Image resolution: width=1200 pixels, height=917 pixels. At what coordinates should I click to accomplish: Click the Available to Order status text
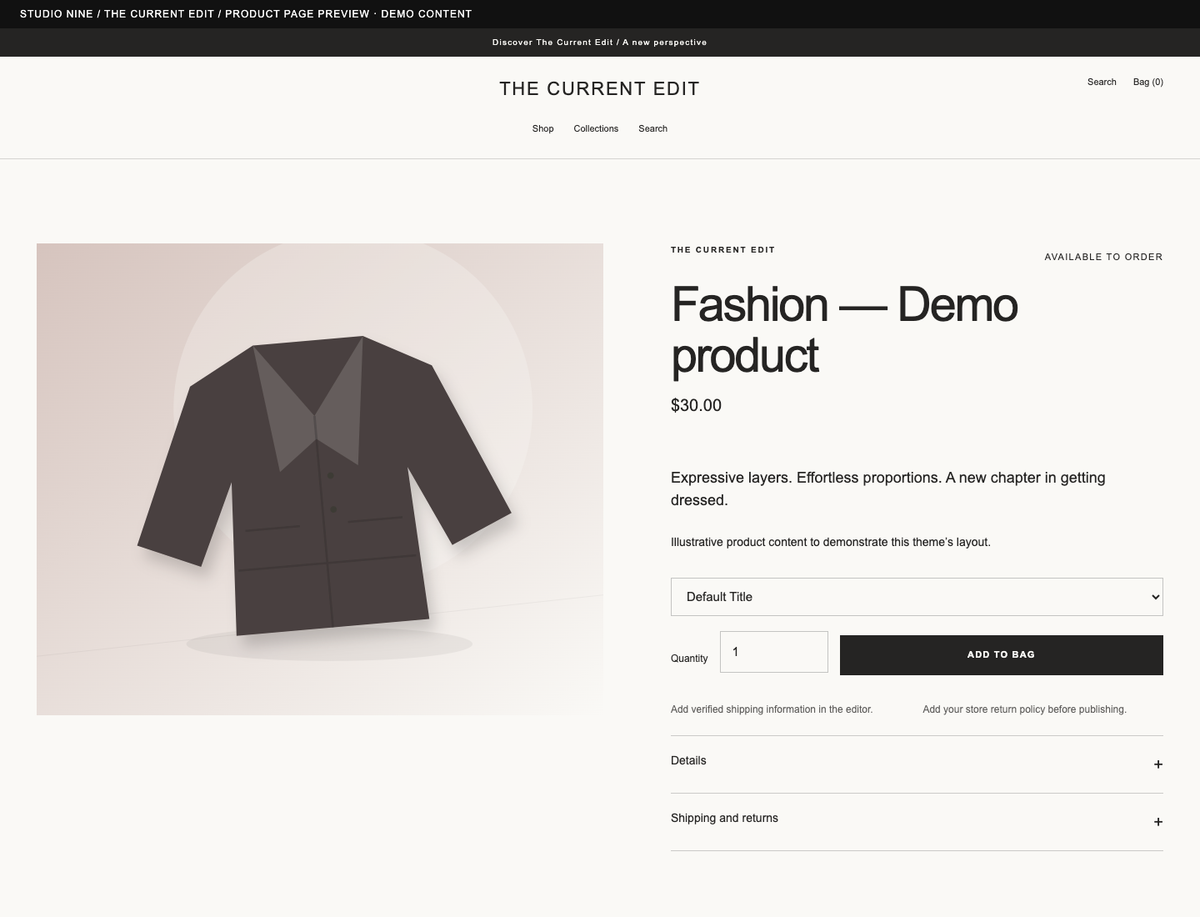coord(1104,257)
